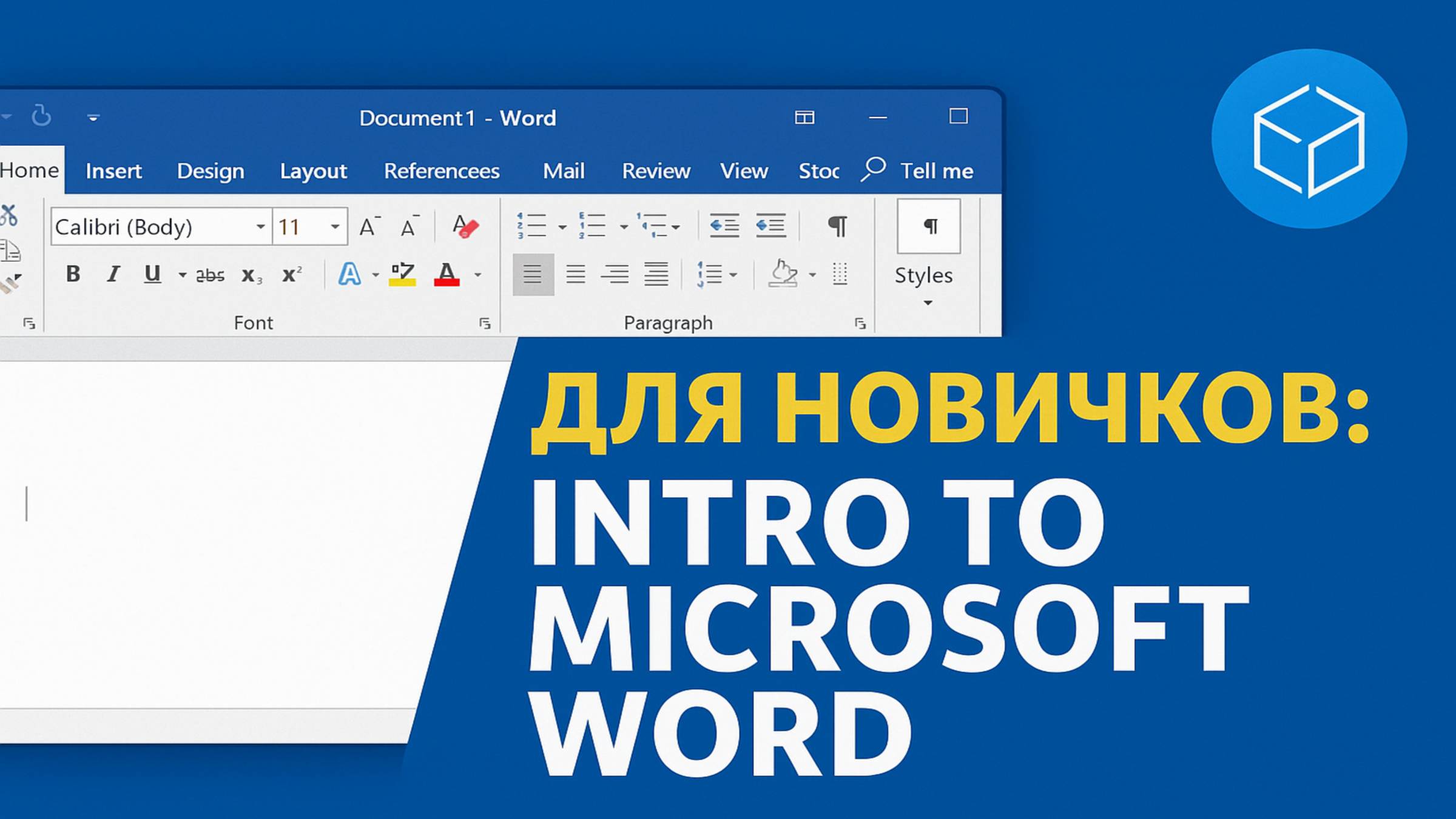This screenshot has height=819, width=1456.
Task: Apply the red font color swatch
Action: click(447, 275)
